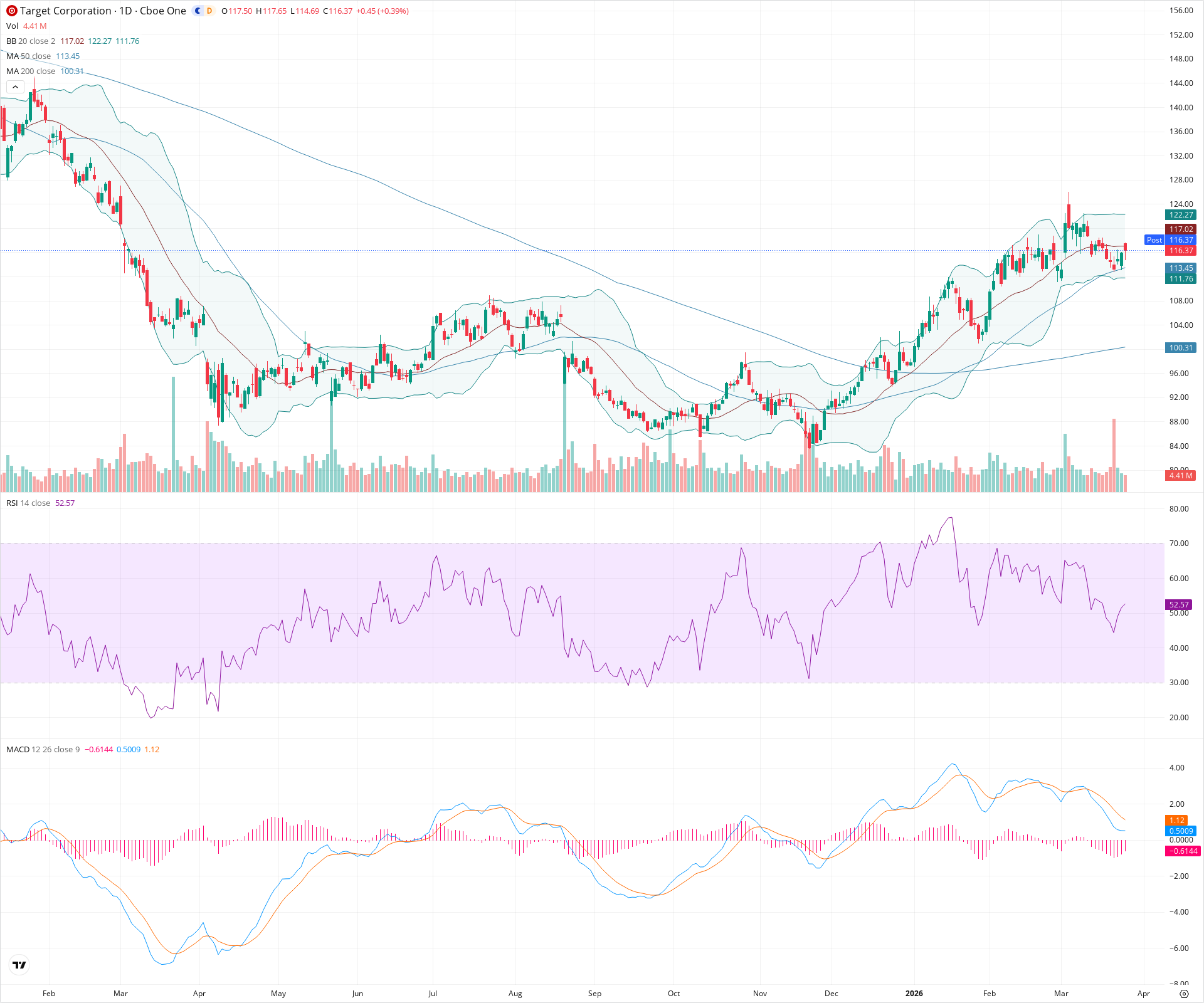The width and height of the screenshot is (1204, 1003).
Task: Select the "RSI 14 close" indicator legend
Action: click(x=28, y=503)
